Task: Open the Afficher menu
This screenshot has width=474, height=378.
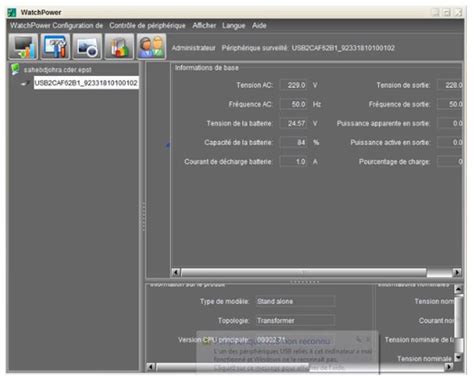Action: 204,26
